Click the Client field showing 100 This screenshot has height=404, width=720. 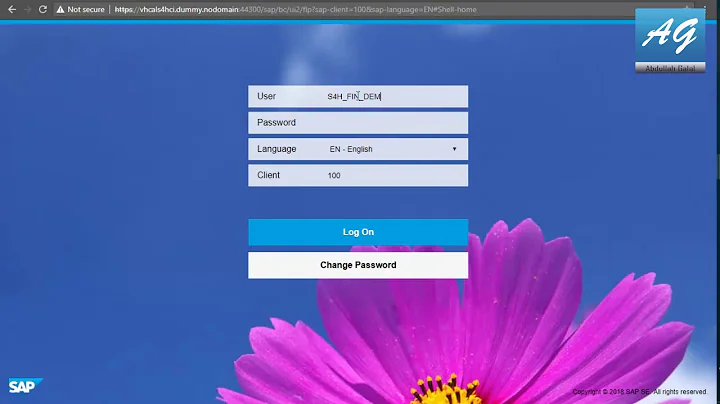[x=358, y=175]
